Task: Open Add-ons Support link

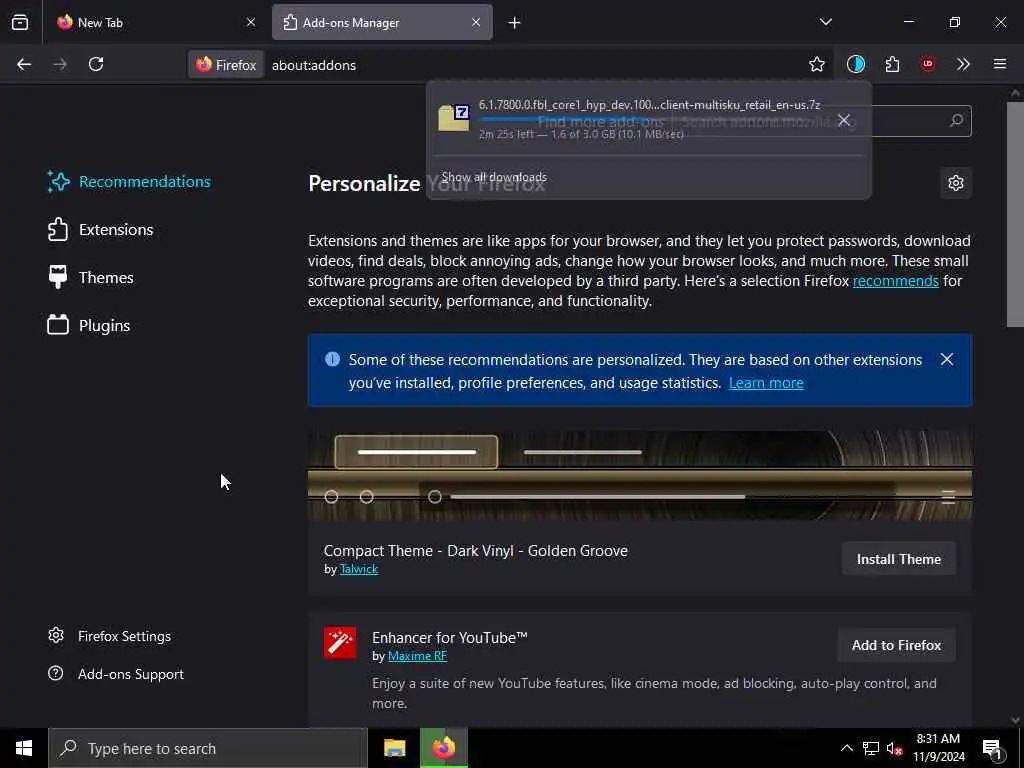Action: pyautogui.click(x=116, y=674)
